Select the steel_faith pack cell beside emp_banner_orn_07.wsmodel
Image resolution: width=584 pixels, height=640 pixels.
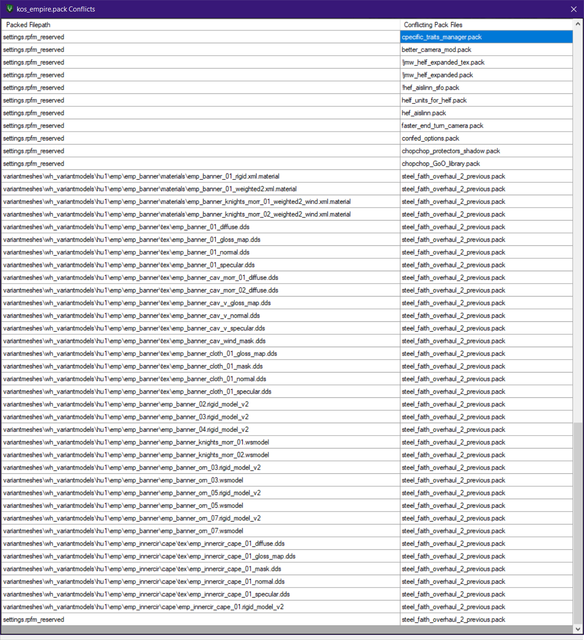coord(486,531)
